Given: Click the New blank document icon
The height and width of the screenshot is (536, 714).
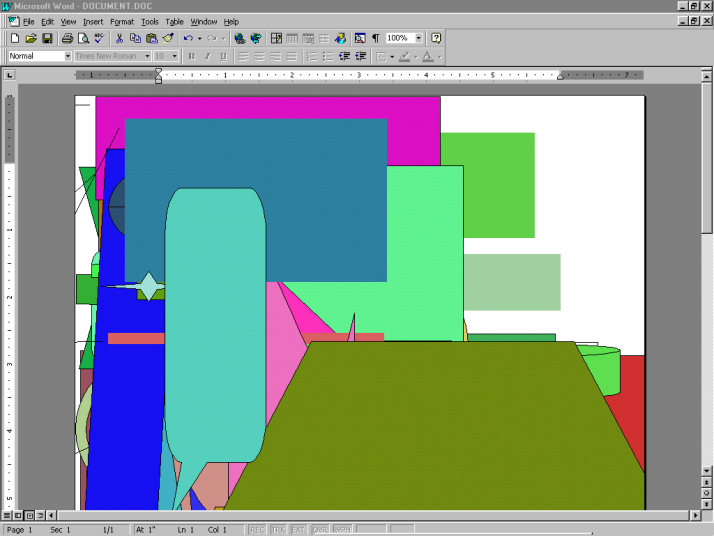Looking at the screenshot, I should pos(15,38).
